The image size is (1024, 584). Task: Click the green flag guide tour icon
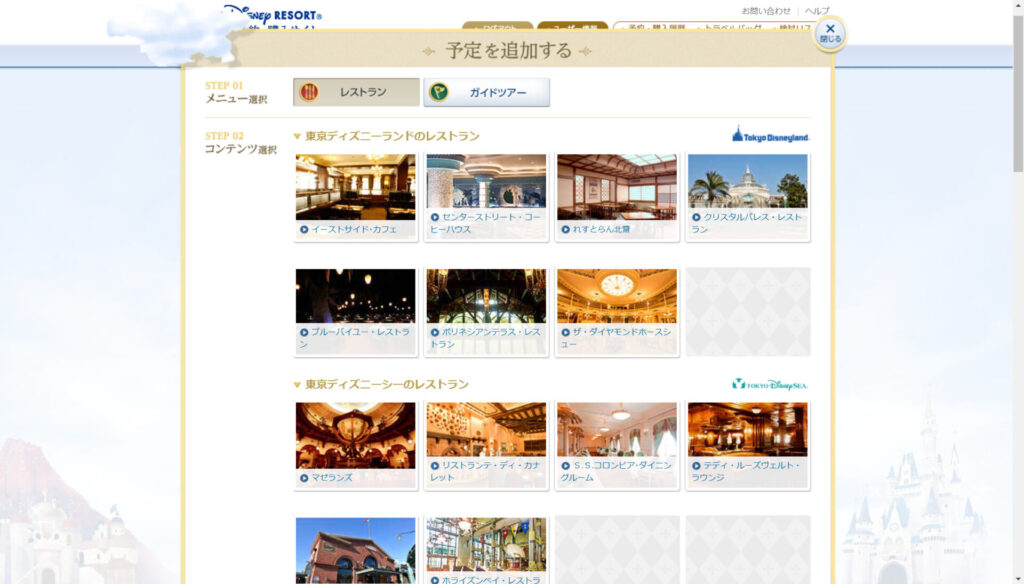(x=439, y=92)
